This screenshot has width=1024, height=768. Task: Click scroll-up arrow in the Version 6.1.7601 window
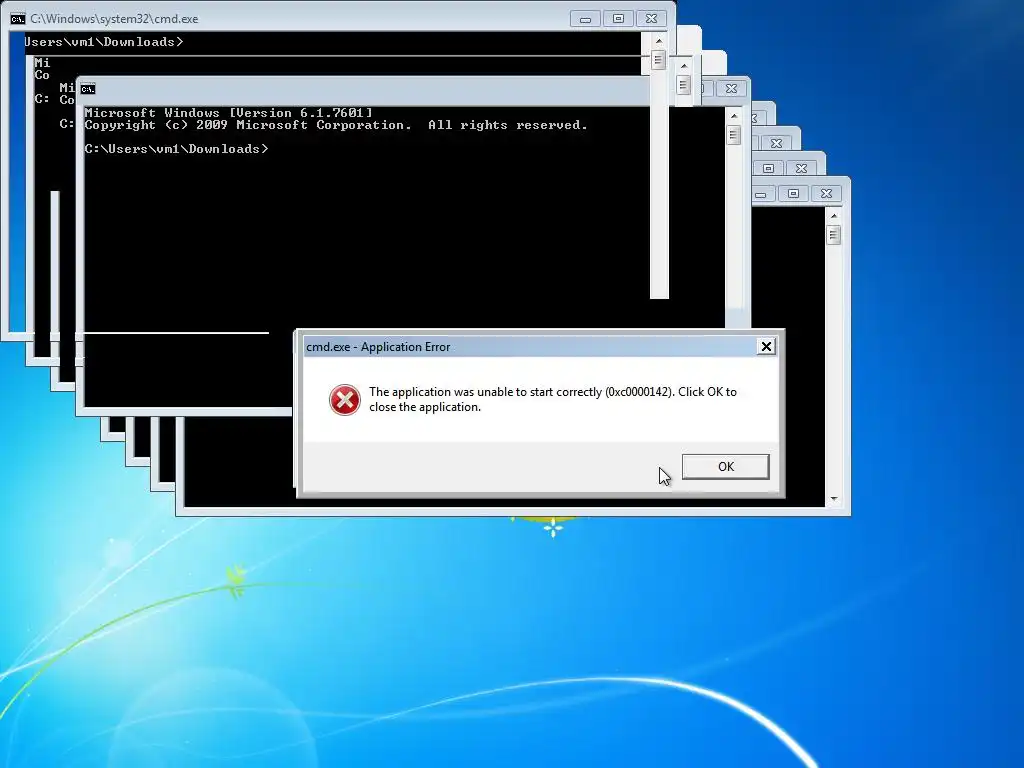734,116
